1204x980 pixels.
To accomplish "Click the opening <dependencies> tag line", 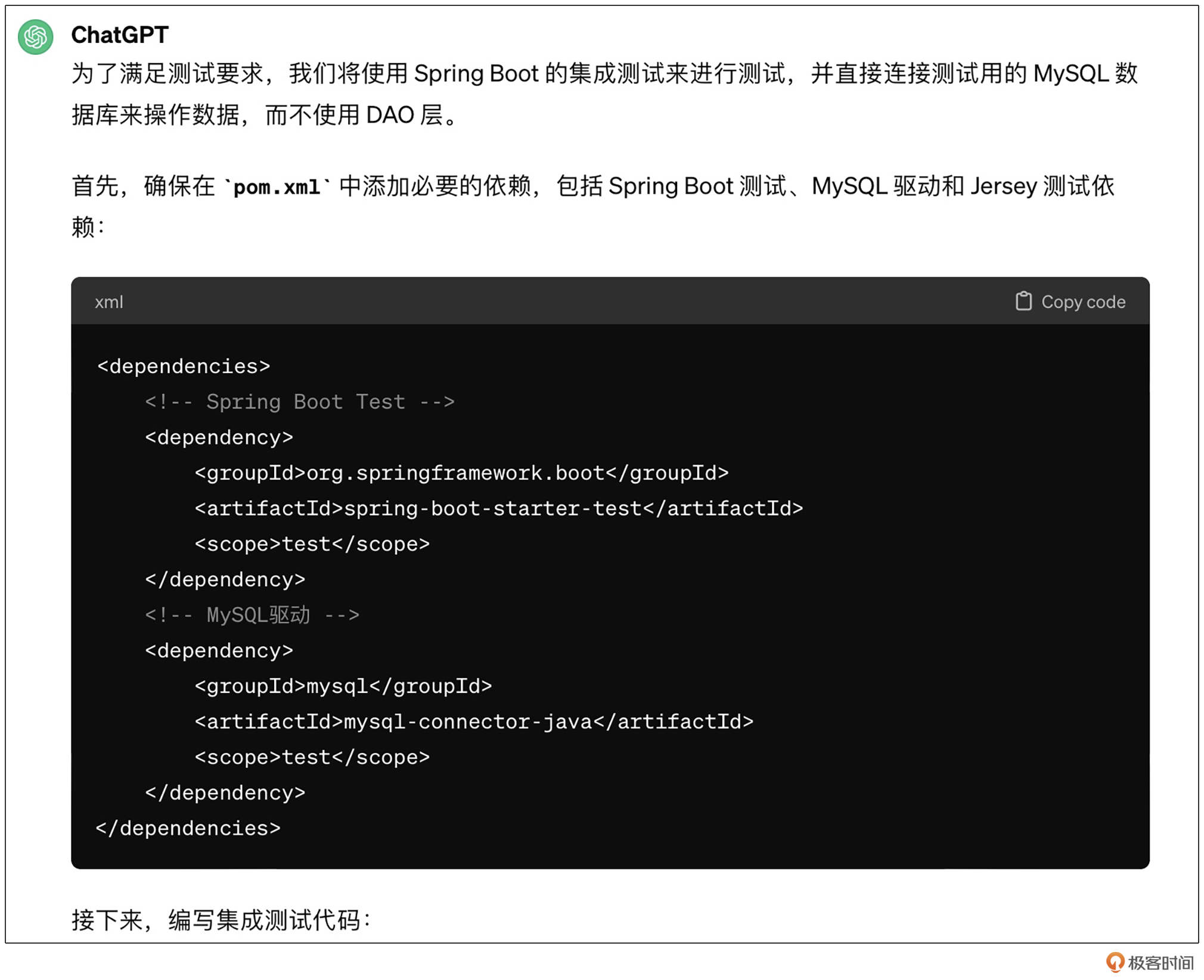I will (x=184, y=366).
